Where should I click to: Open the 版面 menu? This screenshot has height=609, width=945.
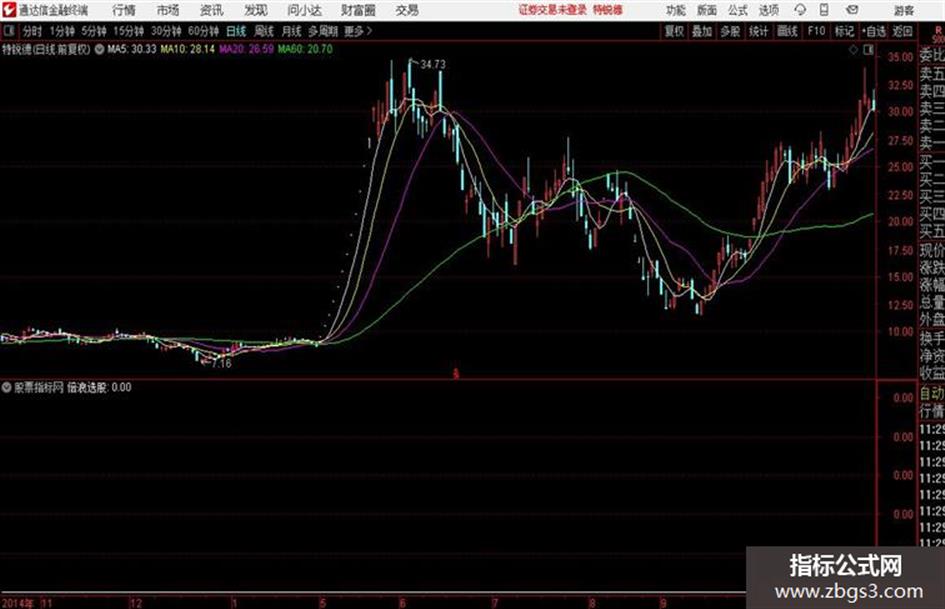coord(707,10)
